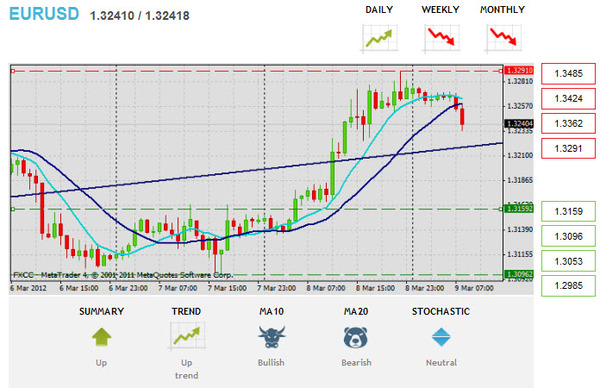The height and width of the screenshot is (388, 600).
Task: Click the 8 Mar 07:00 time label
Action: [326, 288]
